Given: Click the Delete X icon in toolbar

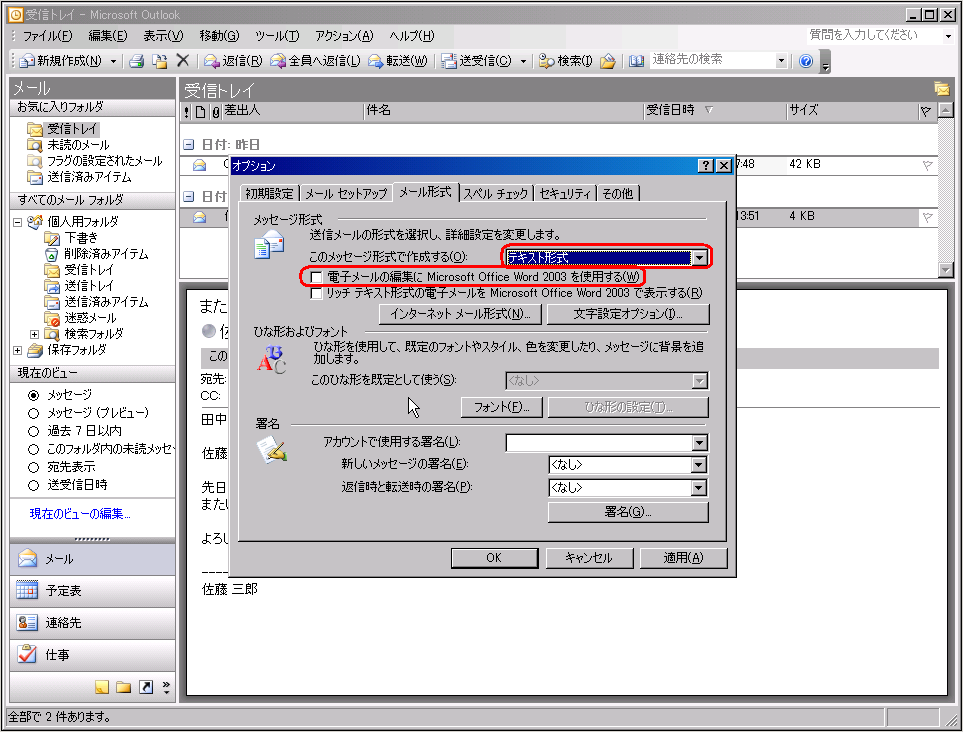Looking at the screenshot, I should [182, 60].
